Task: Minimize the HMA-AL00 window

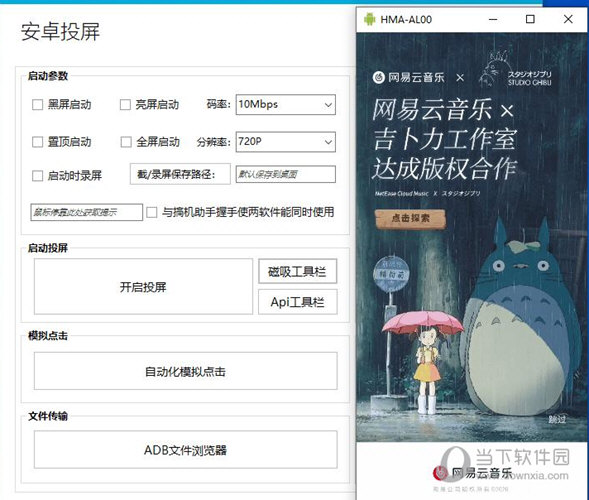Action: click(493, 19)
